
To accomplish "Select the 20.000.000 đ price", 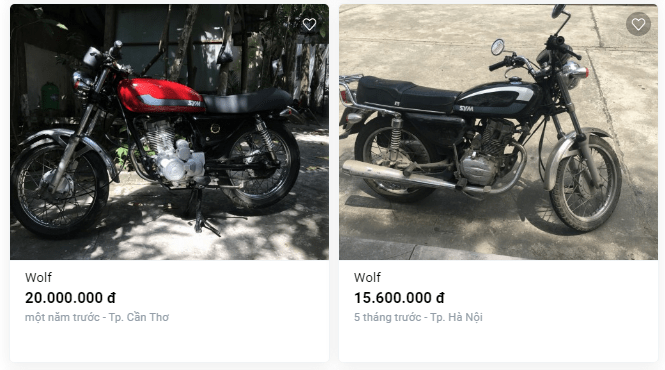I will point(70,298).
